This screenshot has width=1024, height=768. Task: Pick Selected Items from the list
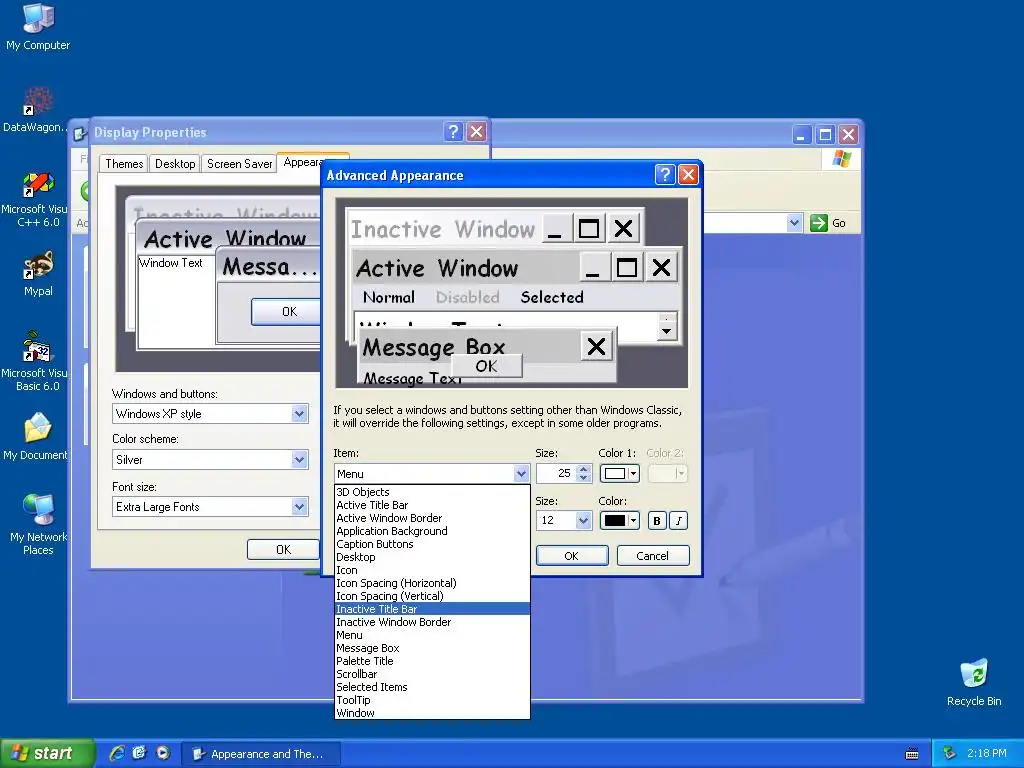(432, 687)
